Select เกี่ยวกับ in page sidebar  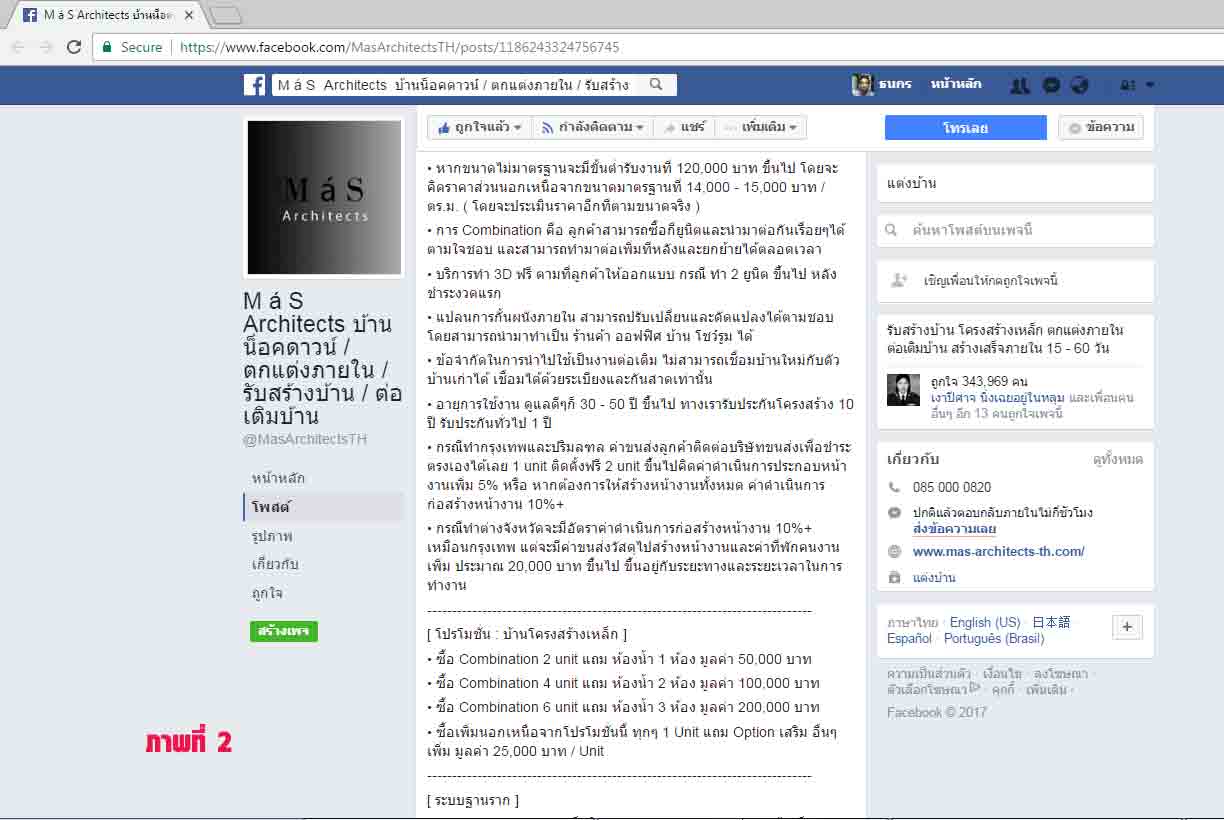click(275, 564)
